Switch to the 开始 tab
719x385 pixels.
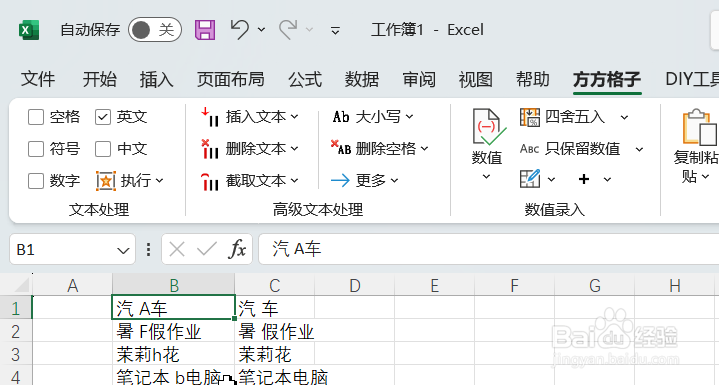click(100, 79)
